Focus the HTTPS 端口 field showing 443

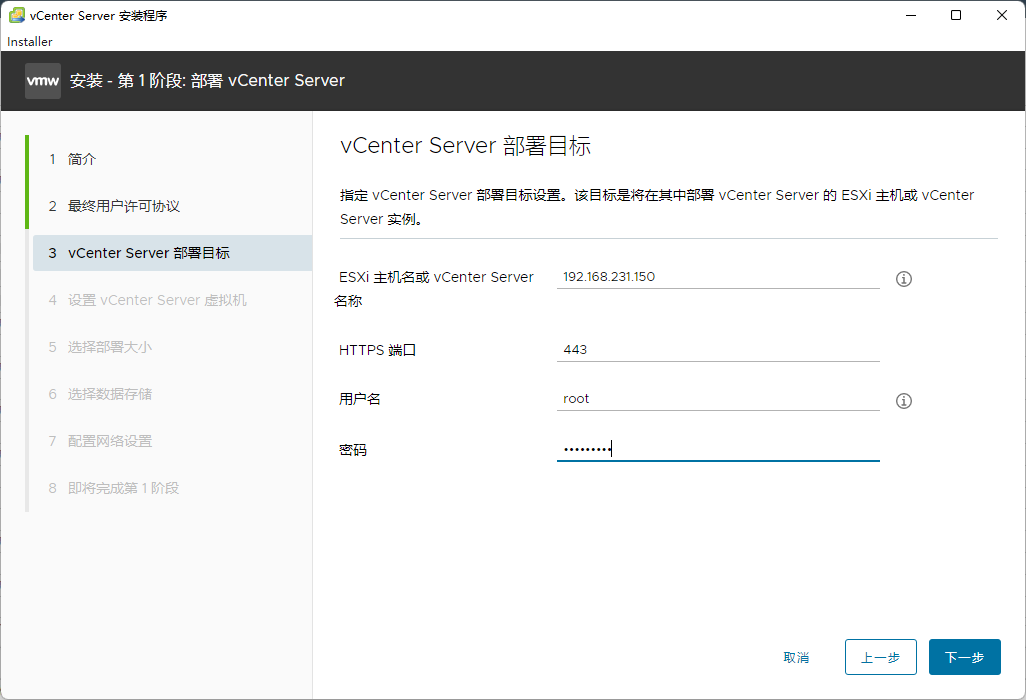tap(718, 350)
